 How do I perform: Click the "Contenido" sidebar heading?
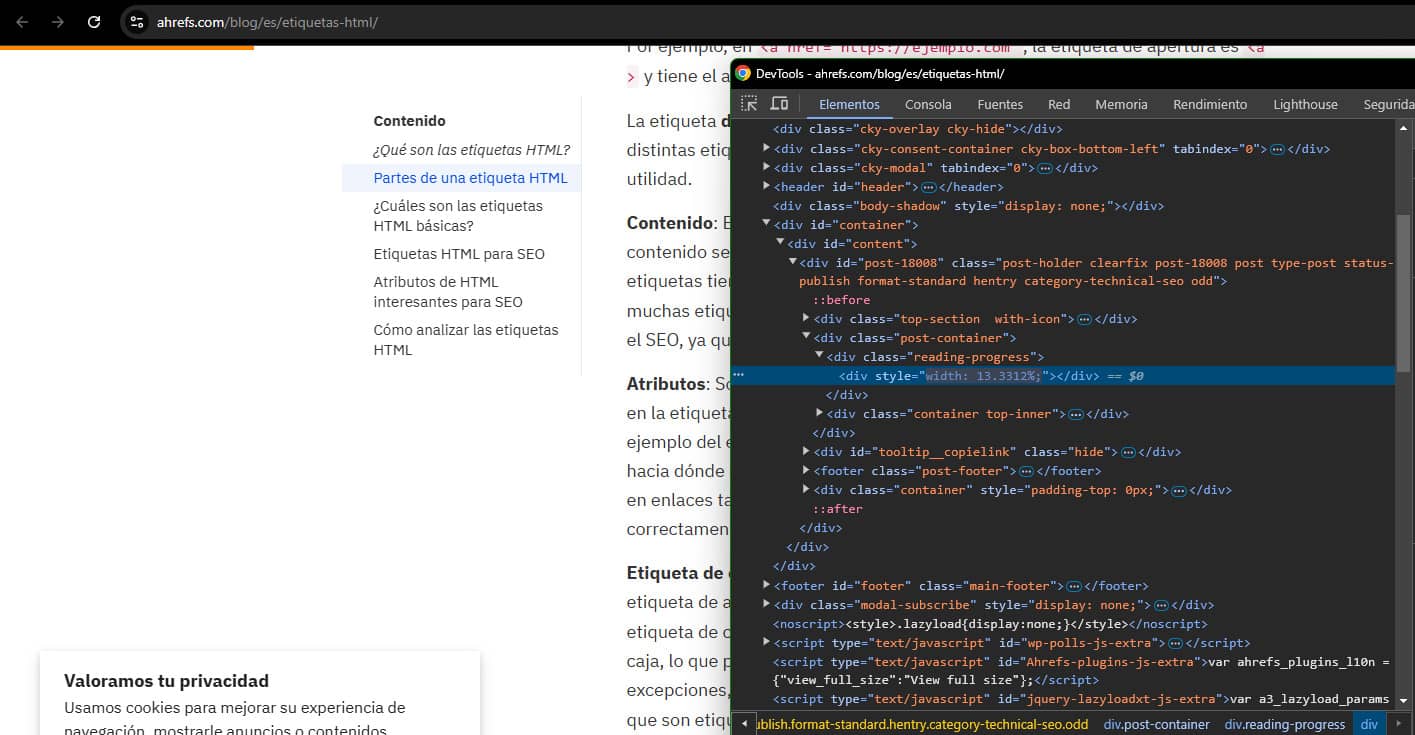click(x=409, y=121)
